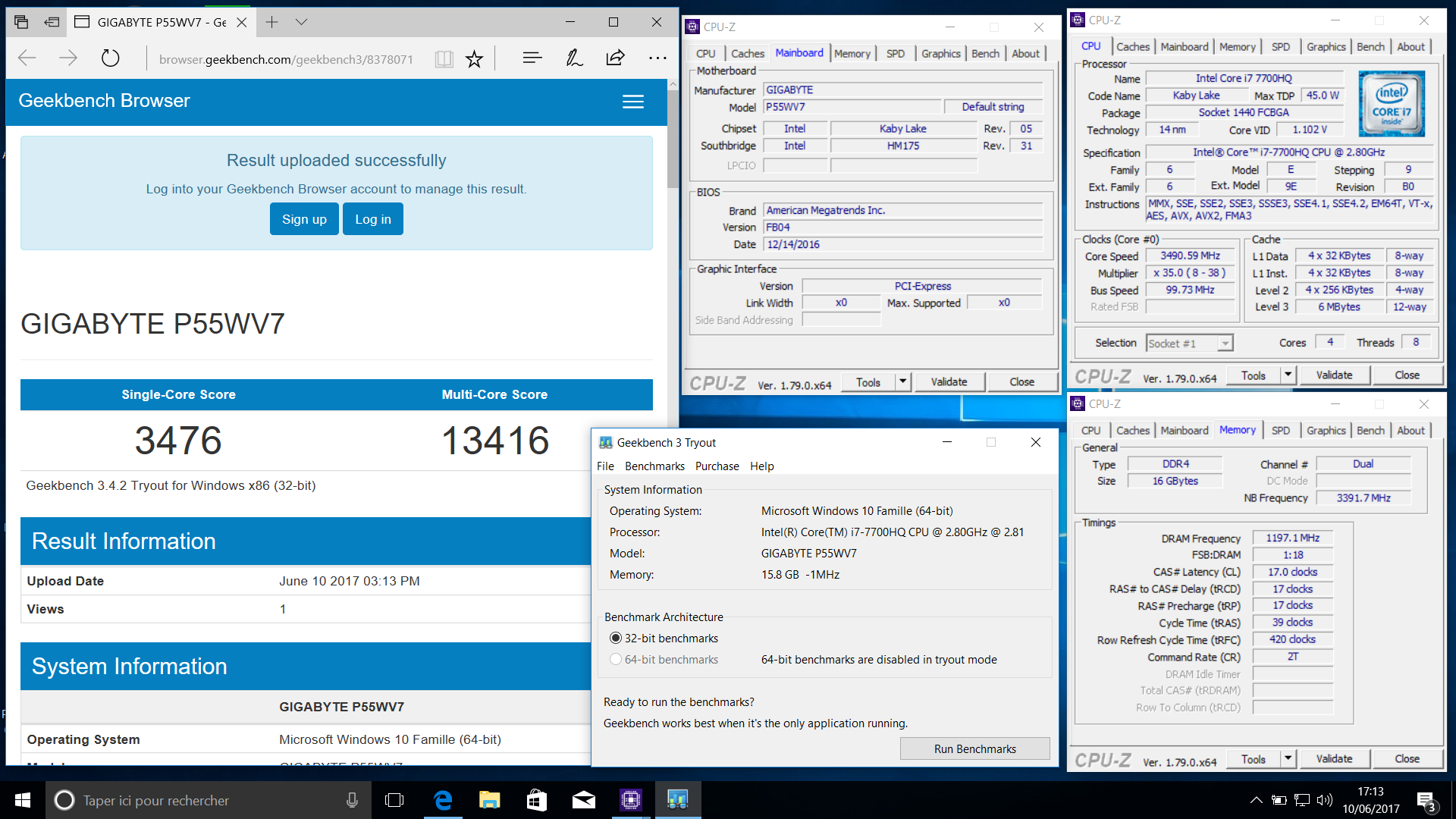This screenshot has height=819, width=1456.
Task: Select 32-bit benchmarks radio button
Action: (x=616, y=639)
